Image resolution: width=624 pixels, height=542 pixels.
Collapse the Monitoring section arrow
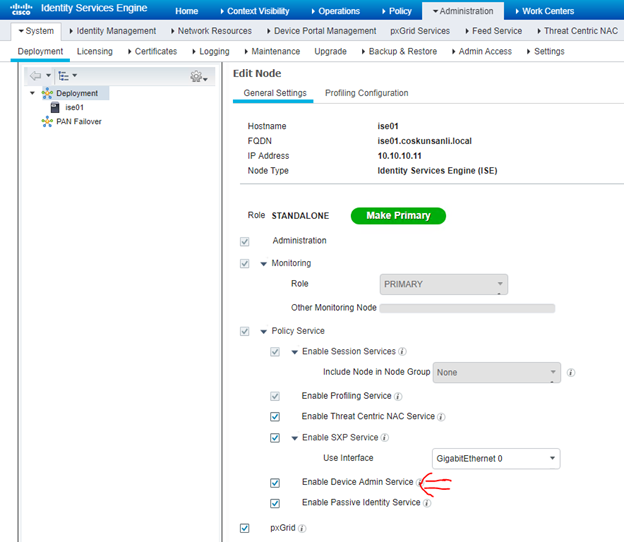[x=263, y=264]
